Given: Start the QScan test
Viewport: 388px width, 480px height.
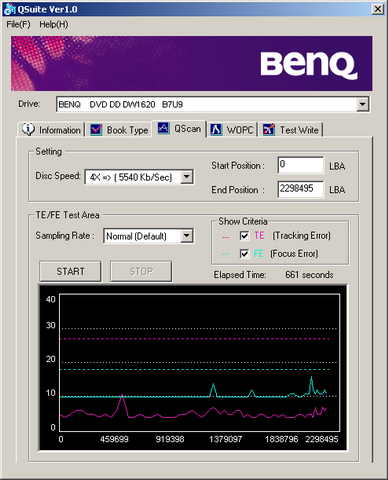Looking at the screenshot, I should pyautogui.click(x=70, y=271).
